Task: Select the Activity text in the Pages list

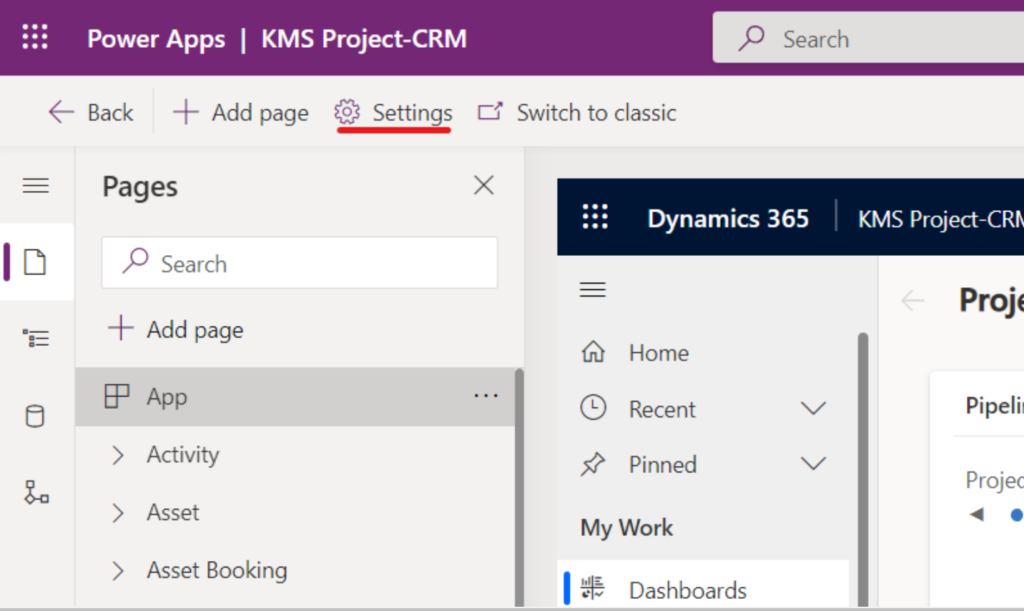Action: (x=183, y=454)
